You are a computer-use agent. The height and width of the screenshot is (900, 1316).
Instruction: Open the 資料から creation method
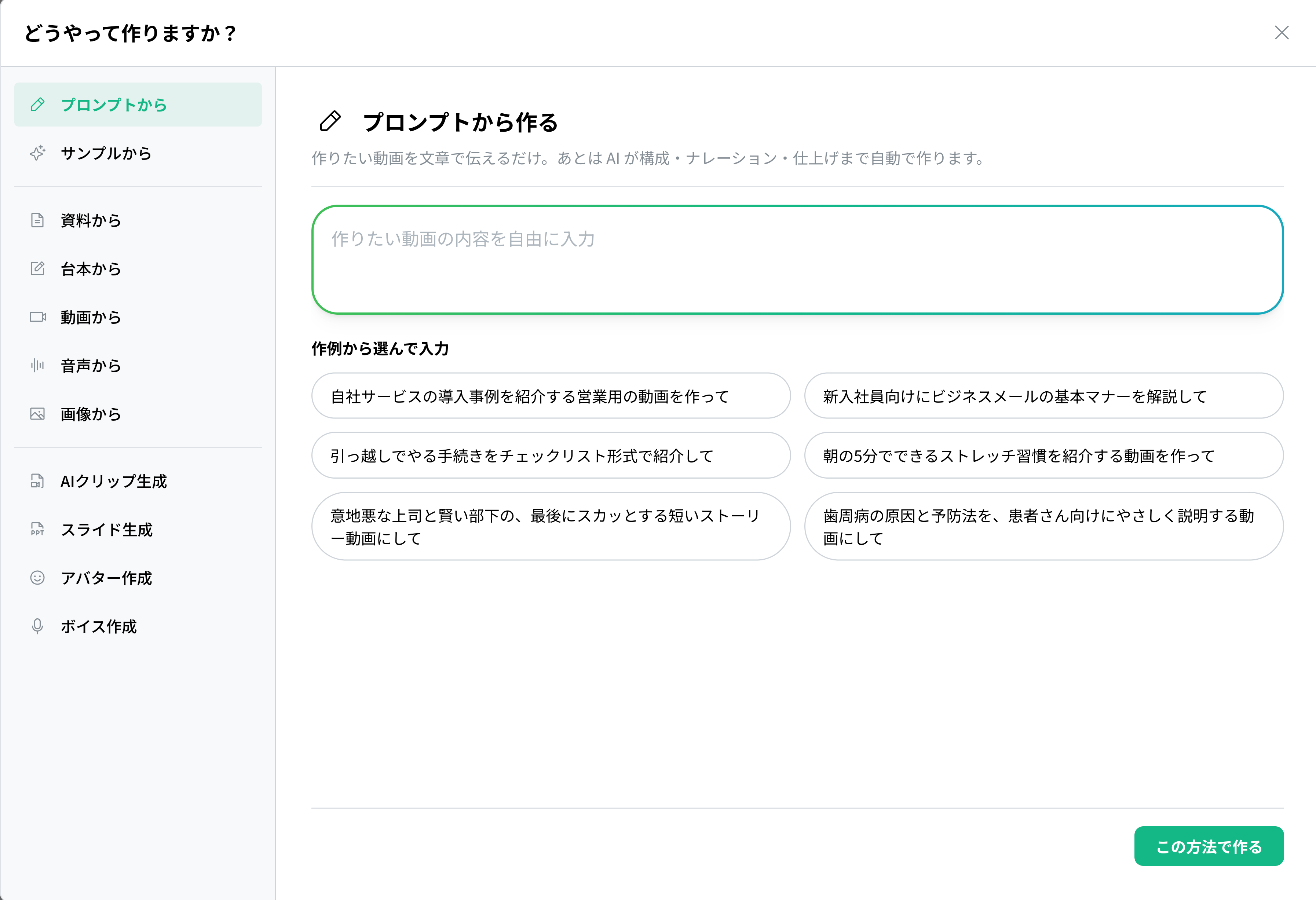(138, 220)
